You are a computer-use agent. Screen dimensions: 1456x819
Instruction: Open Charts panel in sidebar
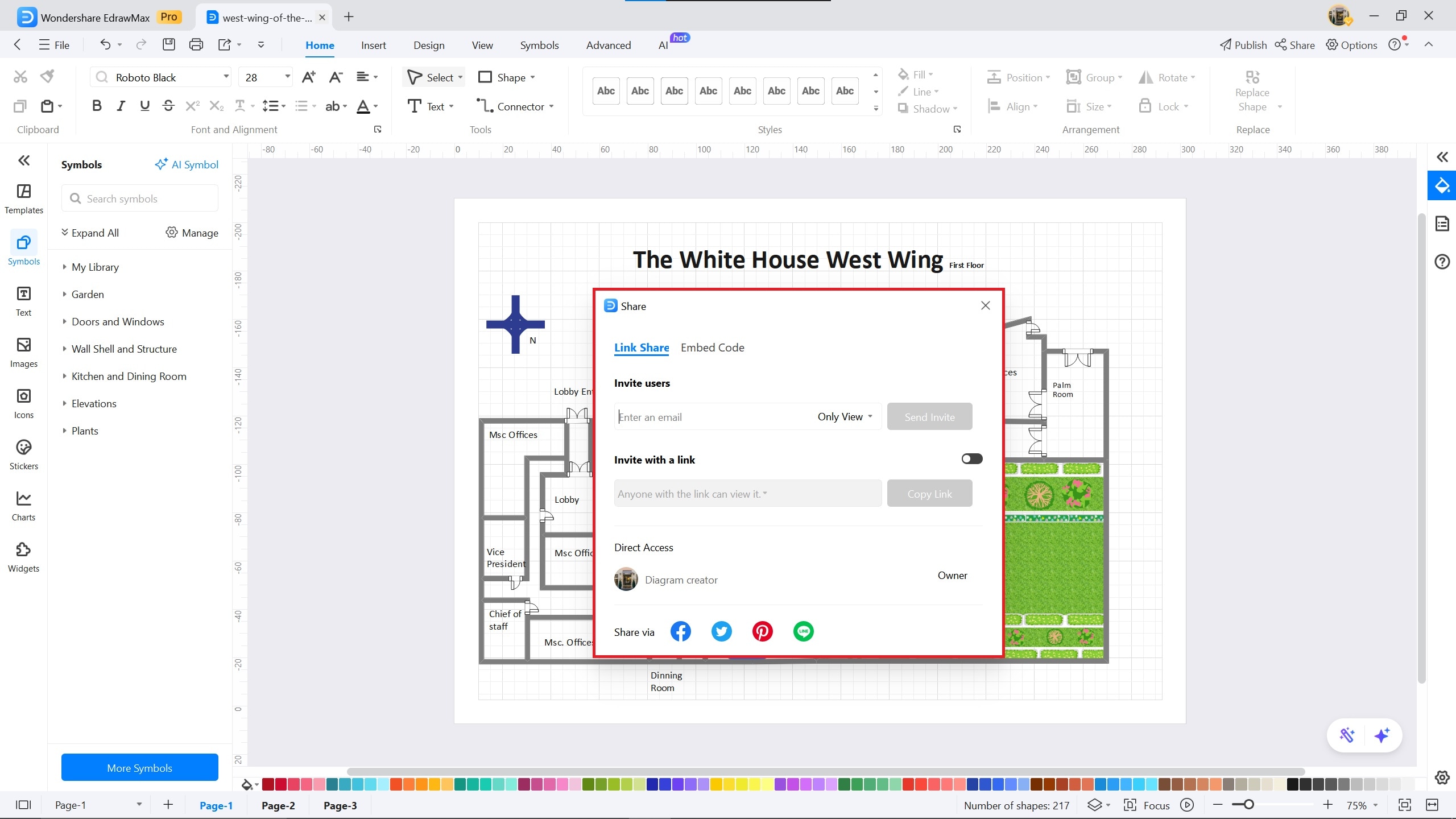(23, 506)
